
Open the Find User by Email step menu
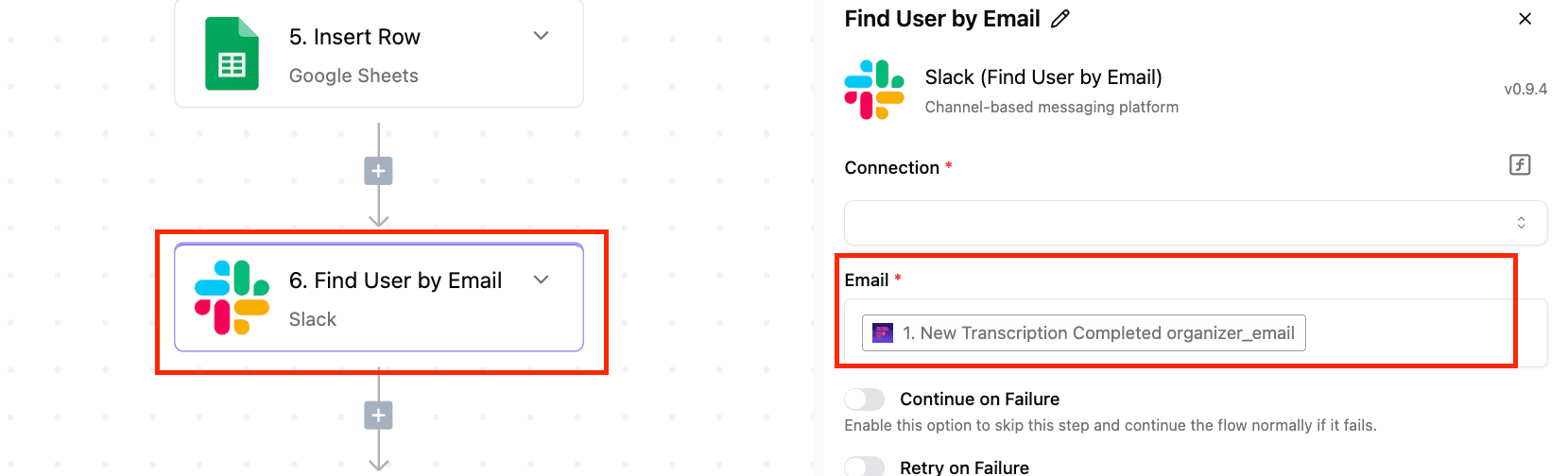tap(542, 280)
